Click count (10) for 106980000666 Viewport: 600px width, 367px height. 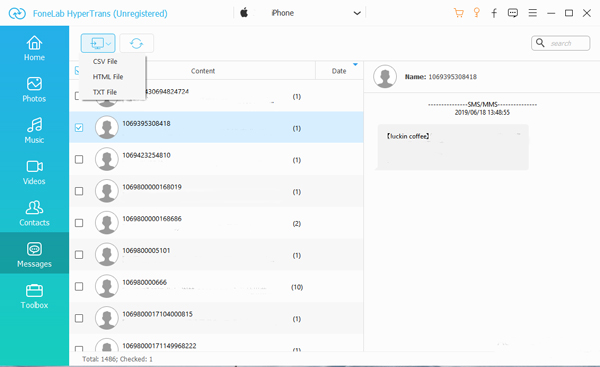pos(297,287)
